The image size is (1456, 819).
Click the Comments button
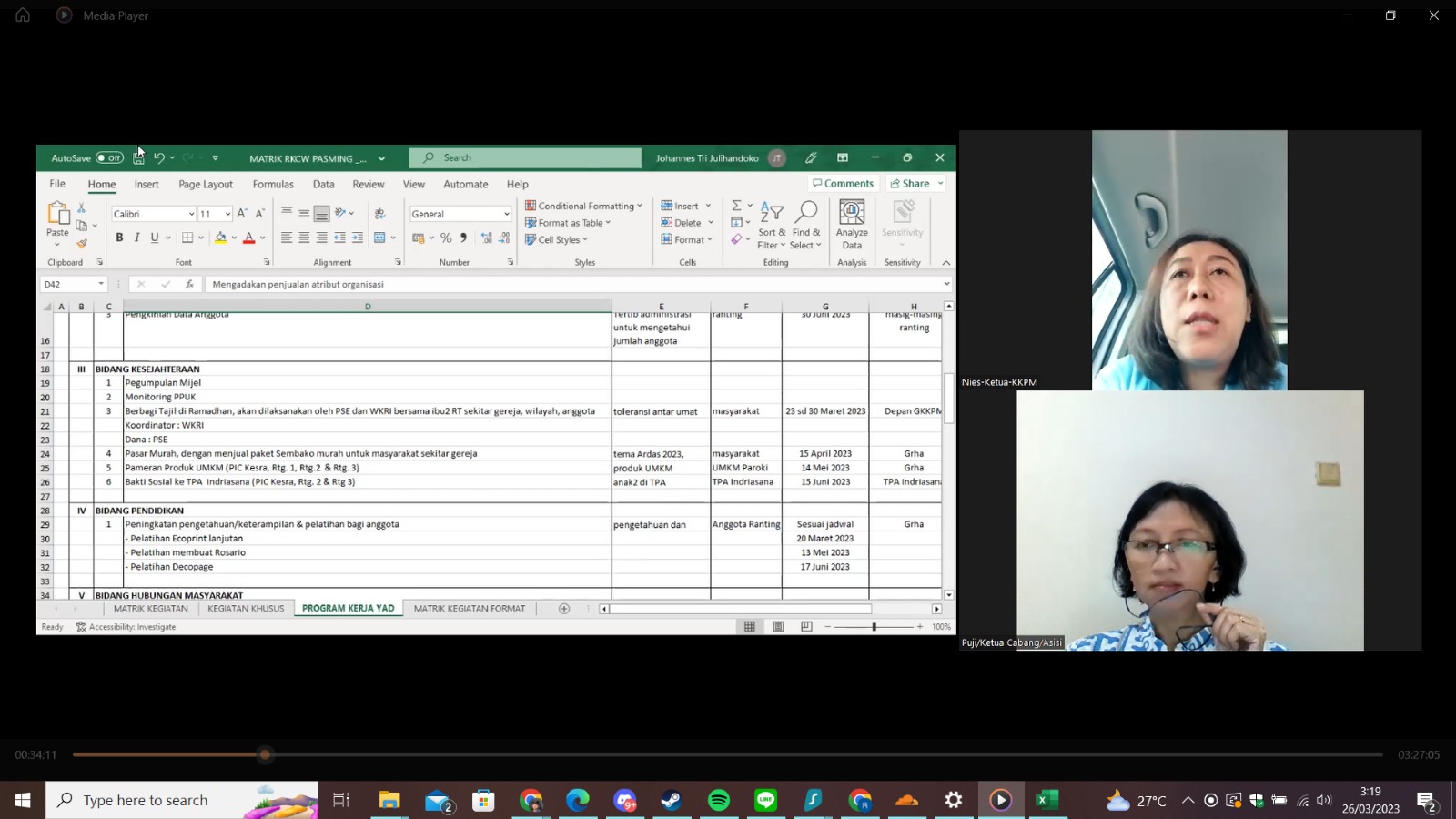tap(843, 184)
